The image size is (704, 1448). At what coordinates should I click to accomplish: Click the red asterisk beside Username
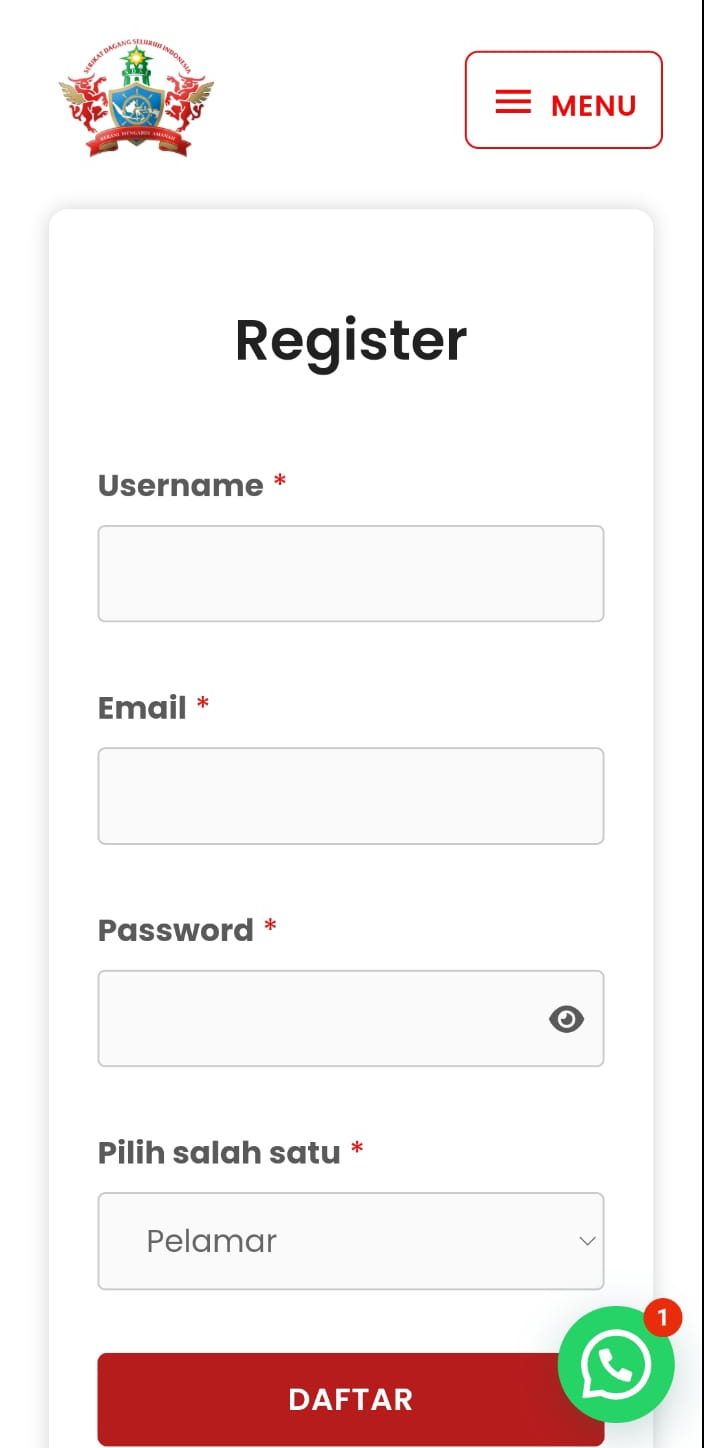coord(280,482)
